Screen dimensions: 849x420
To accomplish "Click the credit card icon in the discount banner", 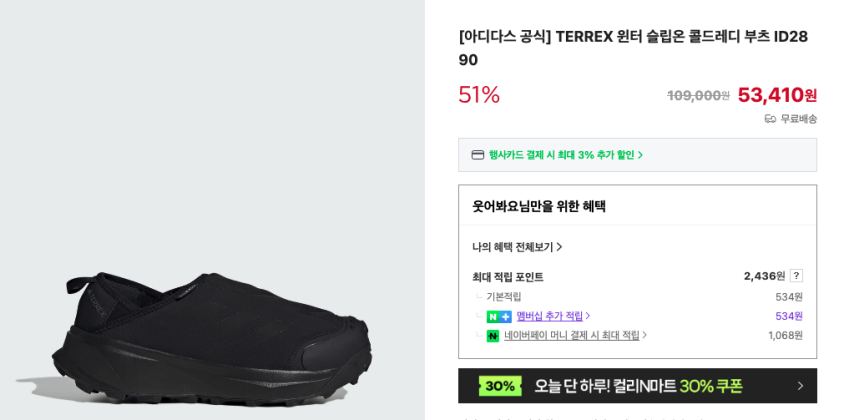I will (x=478, y=155).
